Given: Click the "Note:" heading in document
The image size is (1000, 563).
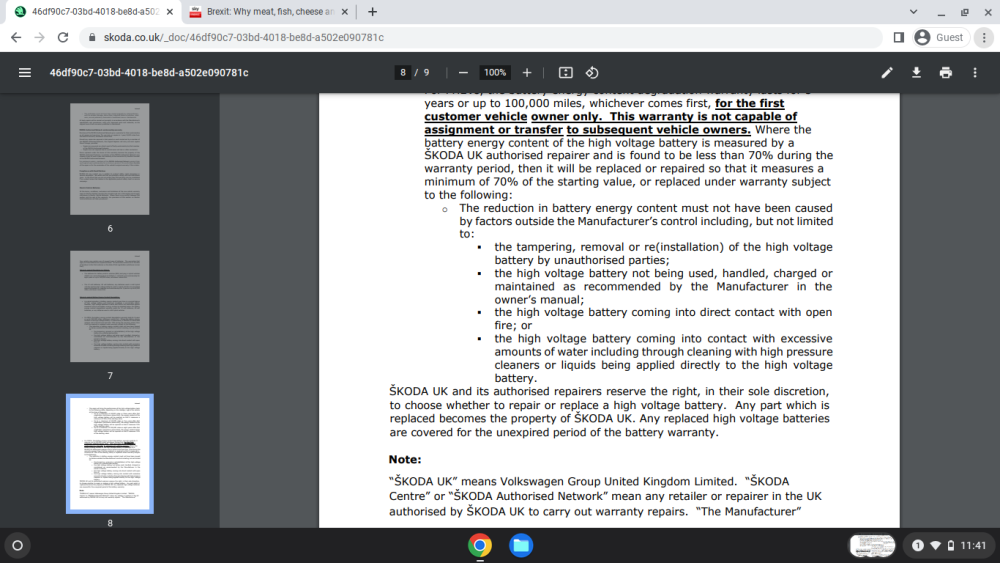Looking at the screenshot, I should click(x=405, y=459).
